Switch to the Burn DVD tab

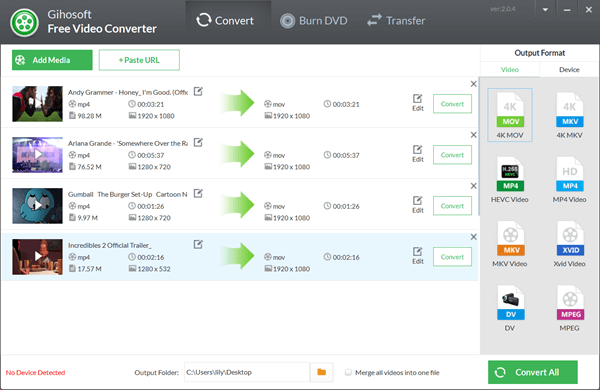[313, 21]
